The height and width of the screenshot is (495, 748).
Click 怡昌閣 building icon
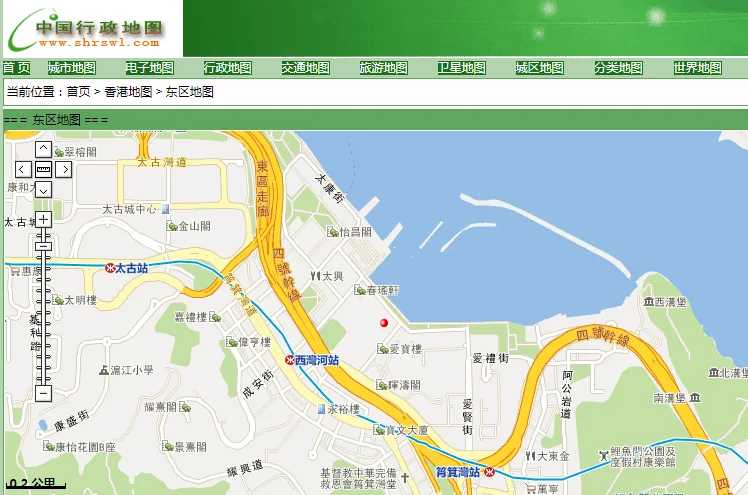[332, 232]
